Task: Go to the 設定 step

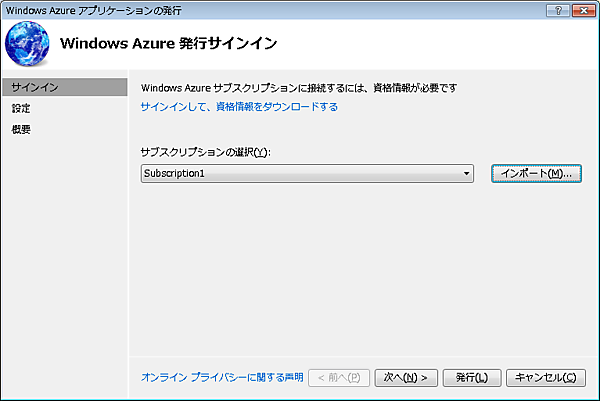Action: click(x=21, y=108)
